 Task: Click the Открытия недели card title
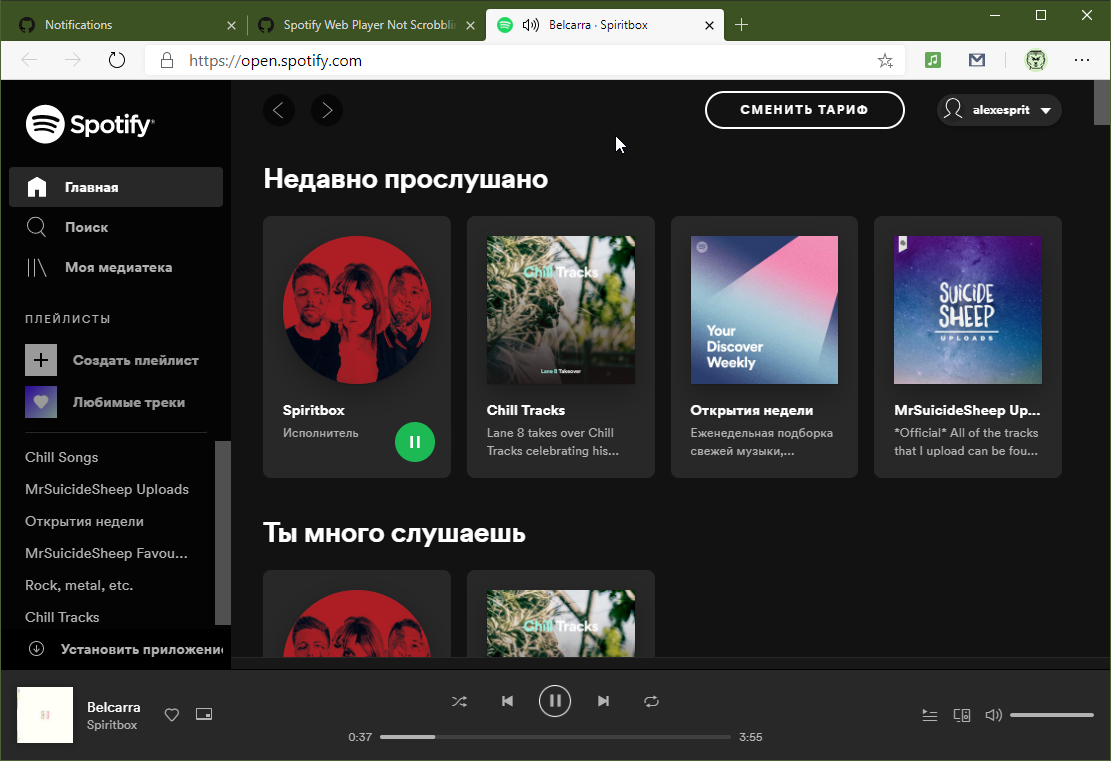(x=752, y=410)
